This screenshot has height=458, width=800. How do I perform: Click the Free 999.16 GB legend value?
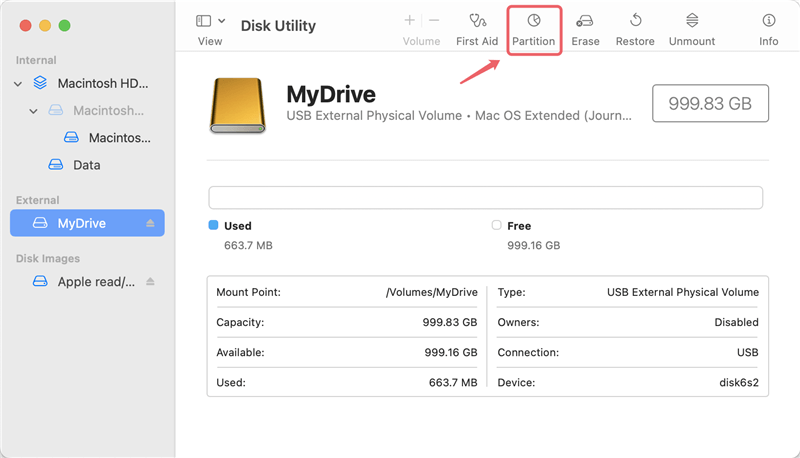(x=534, y=245)
